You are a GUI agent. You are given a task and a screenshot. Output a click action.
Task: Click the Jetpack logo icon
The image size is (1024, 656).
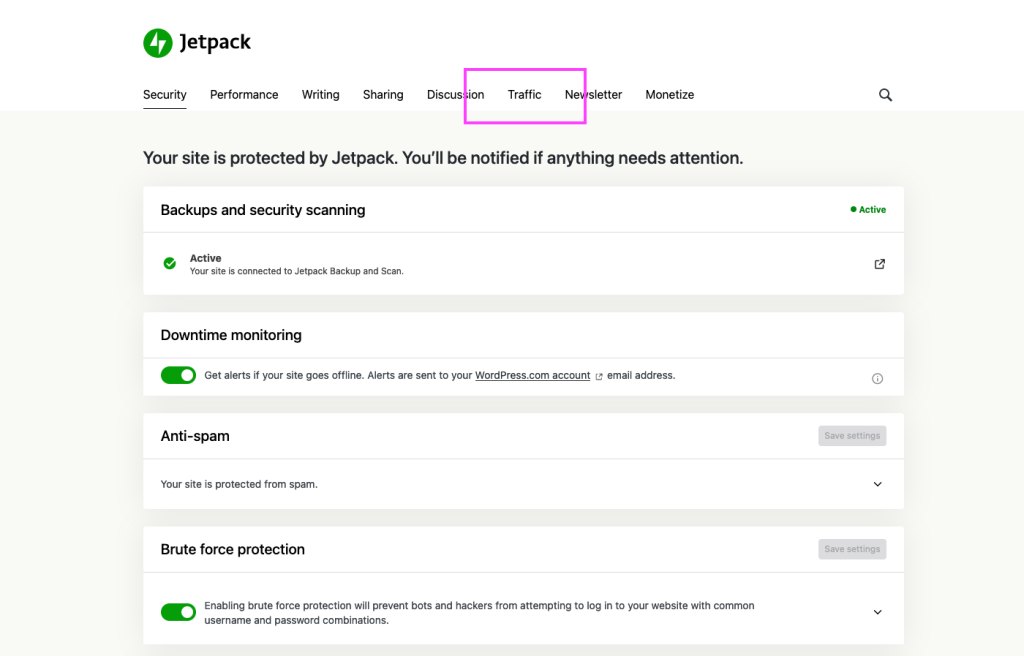[x=158, y=43]
